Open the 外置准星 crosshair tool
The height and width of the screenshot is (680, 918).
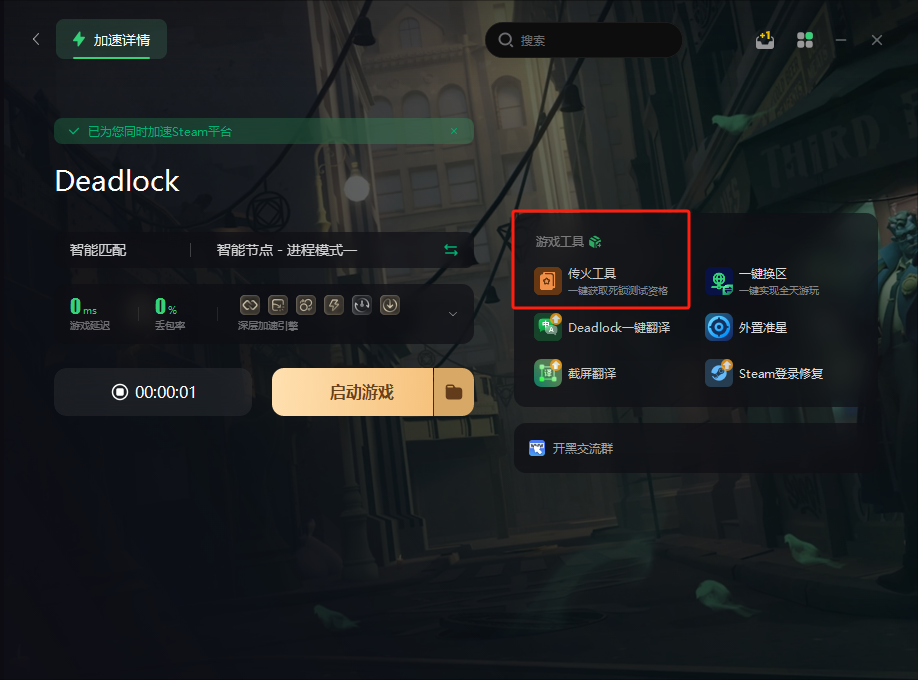point(746,327)
